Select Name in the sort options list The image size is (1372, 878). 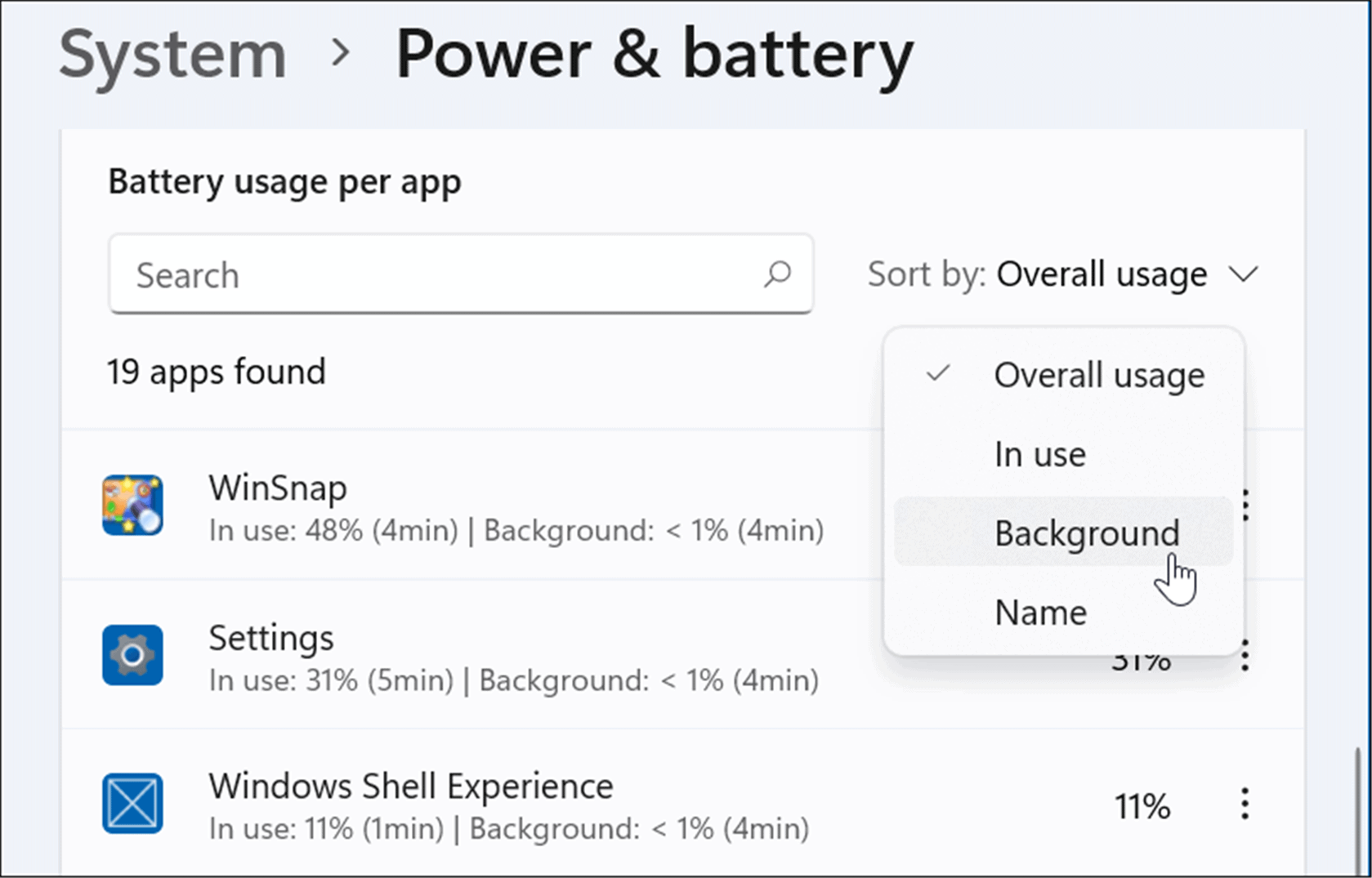coord(1039,612)
